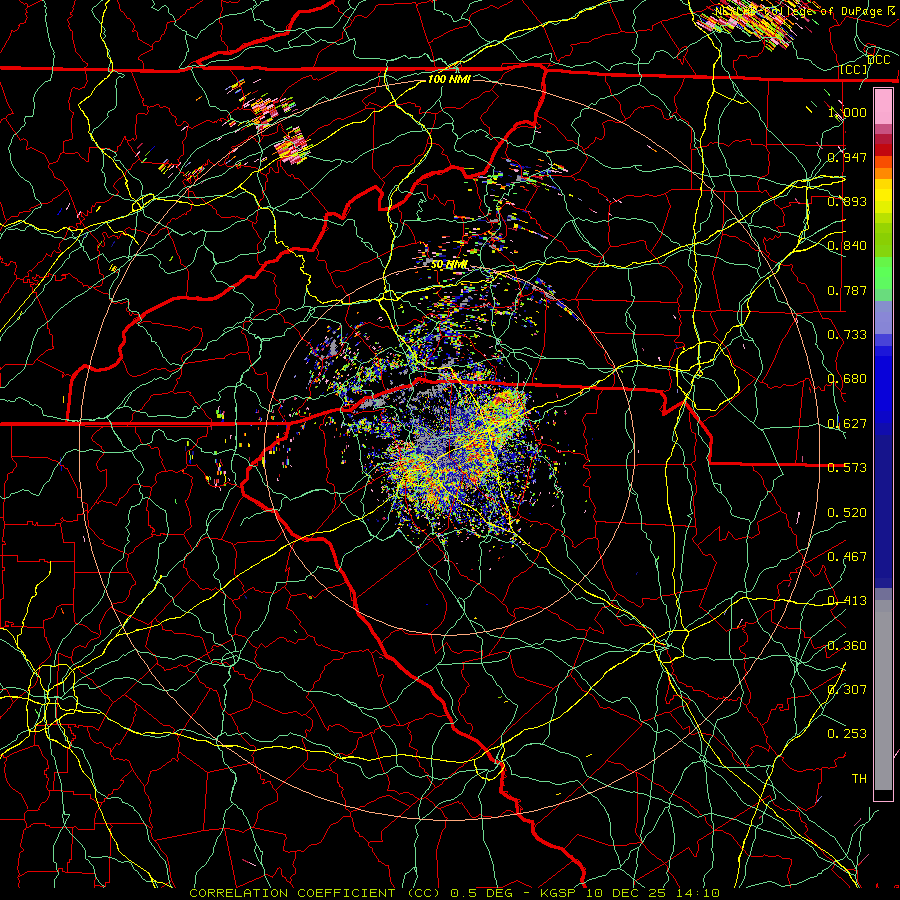Image resolution: width=900 pixels, height=900 pixels.
Task: Click the 0.947 legend value
Action: pos(847,157)
